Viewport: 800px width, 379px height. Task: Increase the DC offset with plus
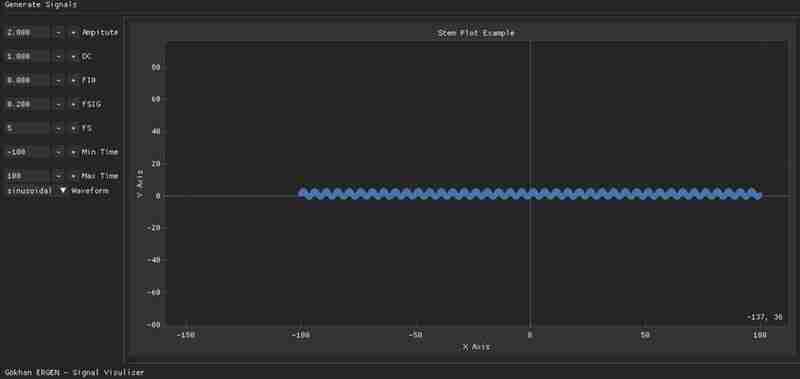click(x=73, y=56)
